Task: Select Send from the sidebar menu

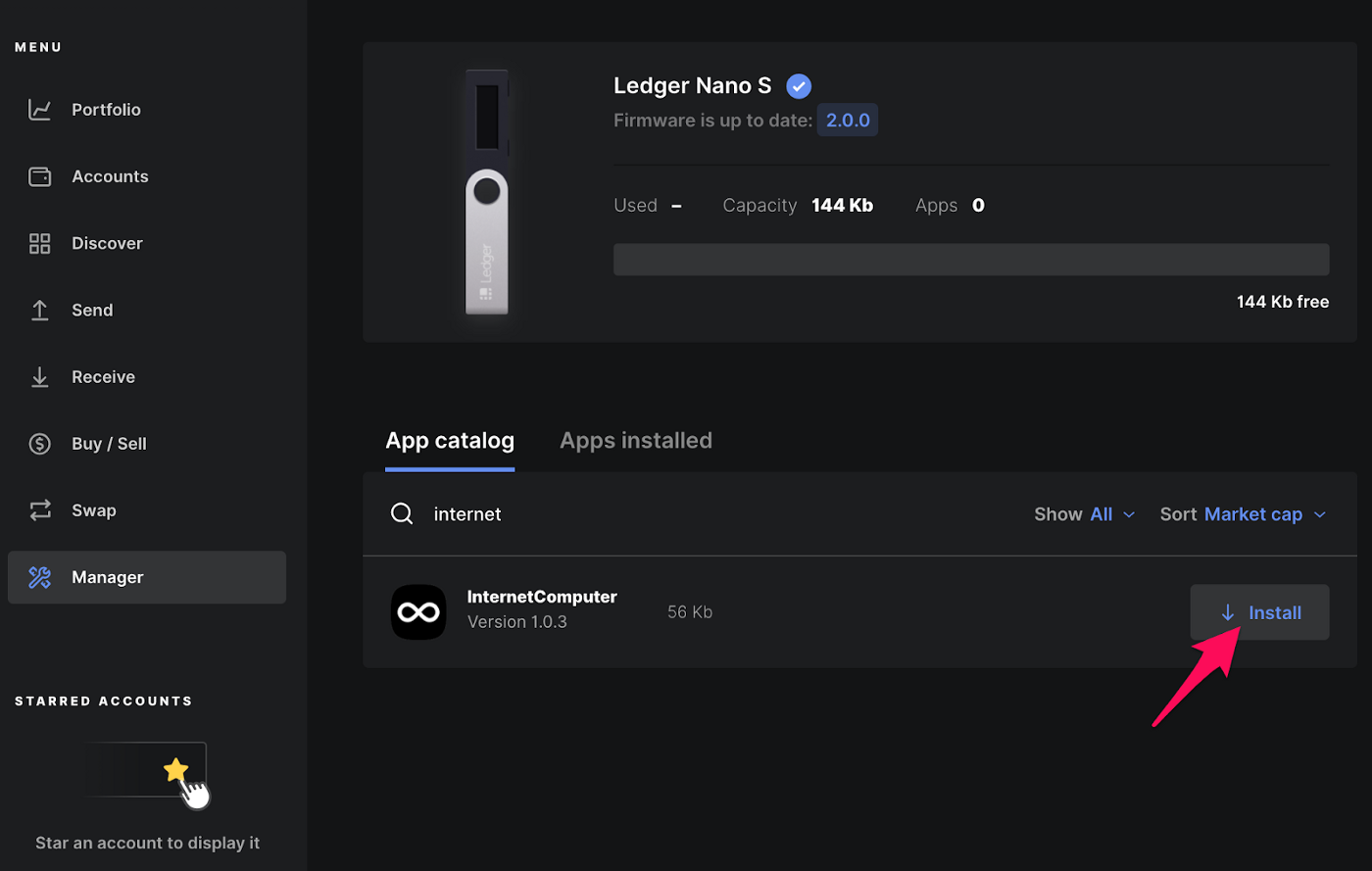Action: tap(147, 310)
